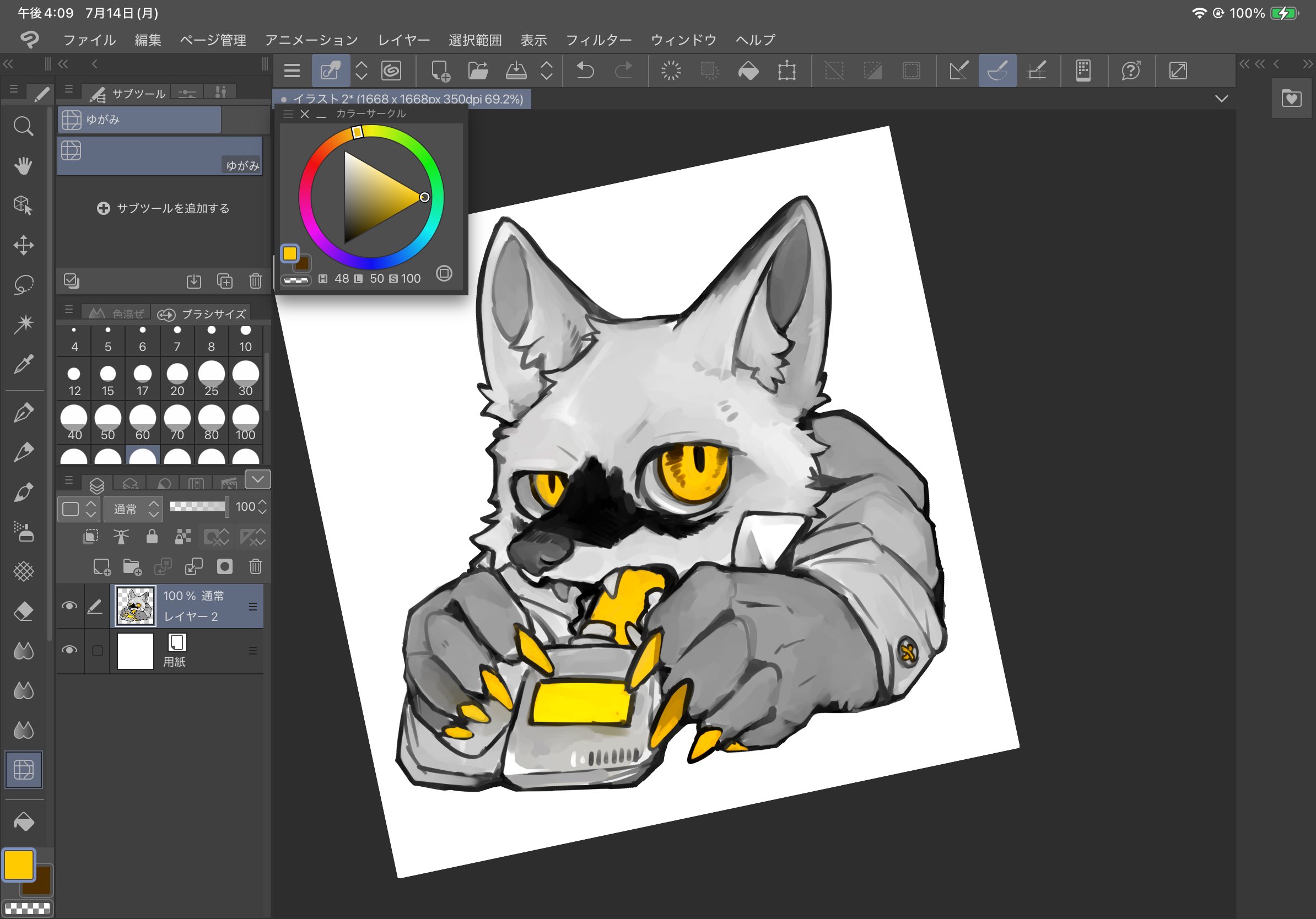Create new layer folder icon
This screenshot has width=1316, height=919.
[132, 567]
